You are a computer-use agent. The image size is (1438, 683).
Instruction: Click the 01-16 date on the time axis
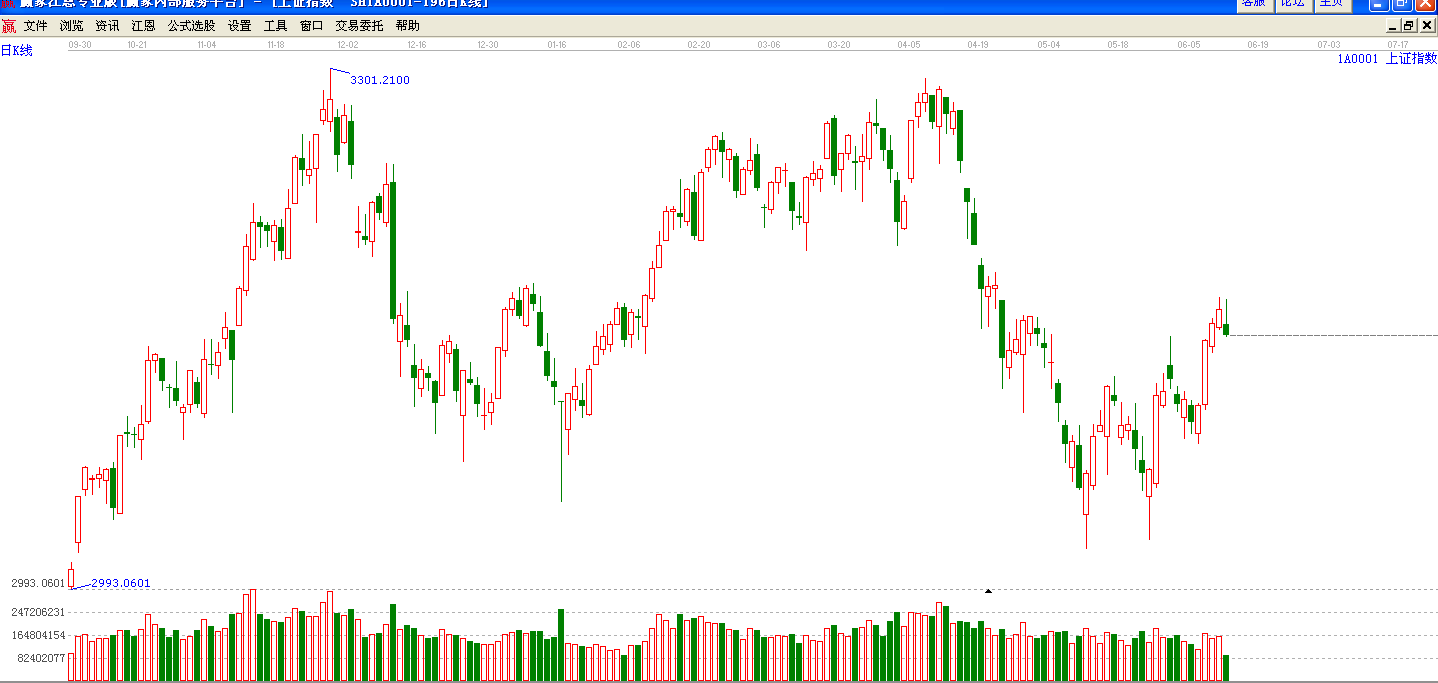(x=557, y=45)
